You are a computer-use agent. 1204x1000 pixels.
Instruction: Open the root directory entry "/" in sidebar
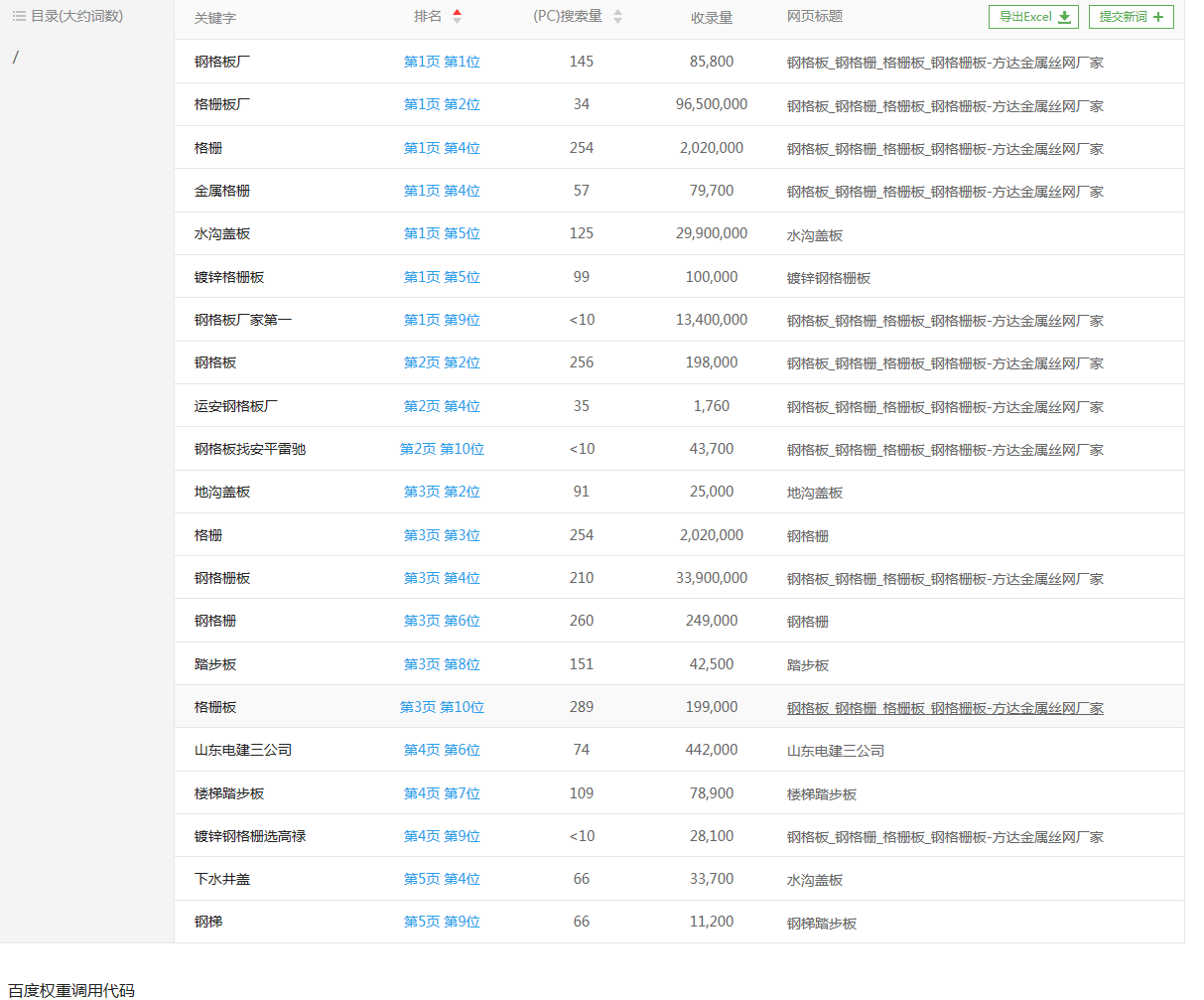(15, 57)
